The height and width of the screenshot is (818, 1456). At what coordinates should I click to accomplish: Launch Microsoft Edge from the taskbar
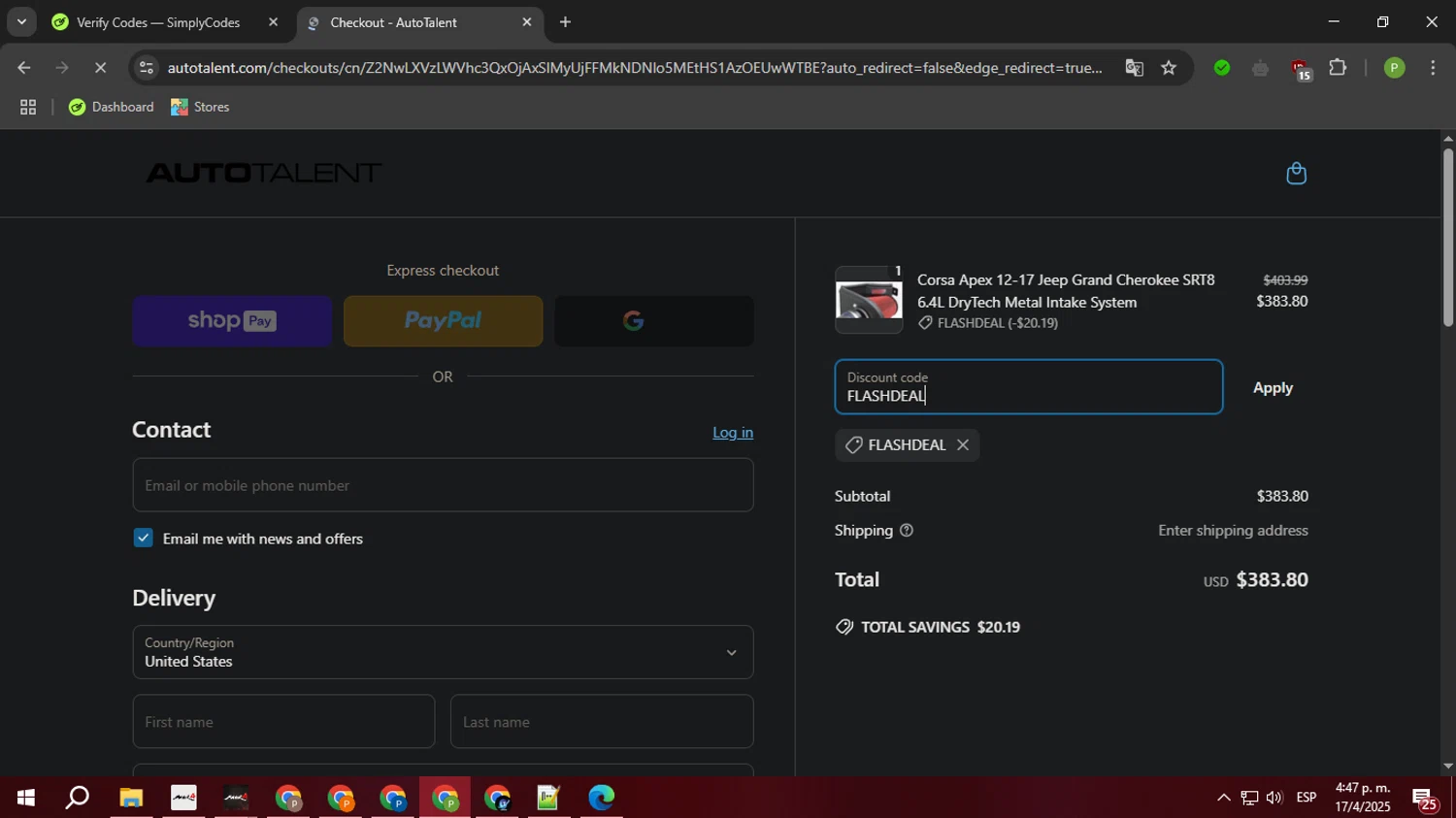tap(601, 798)
